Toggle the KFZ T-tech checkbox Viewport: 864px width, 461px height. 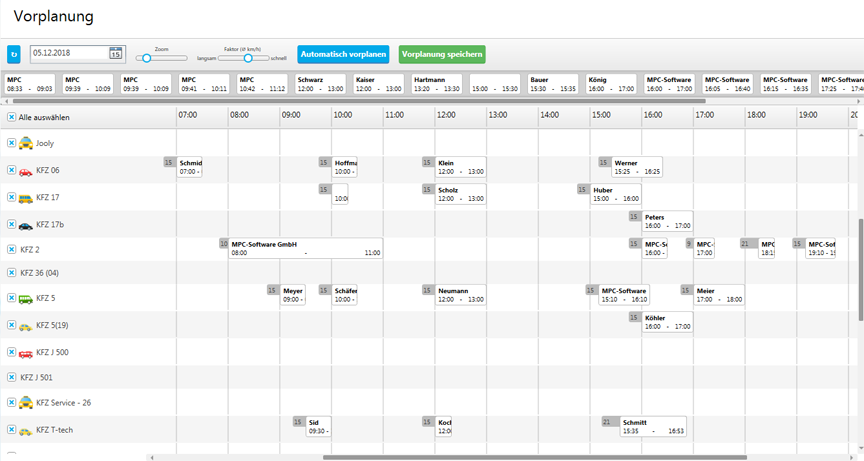(x=12, y=430)
